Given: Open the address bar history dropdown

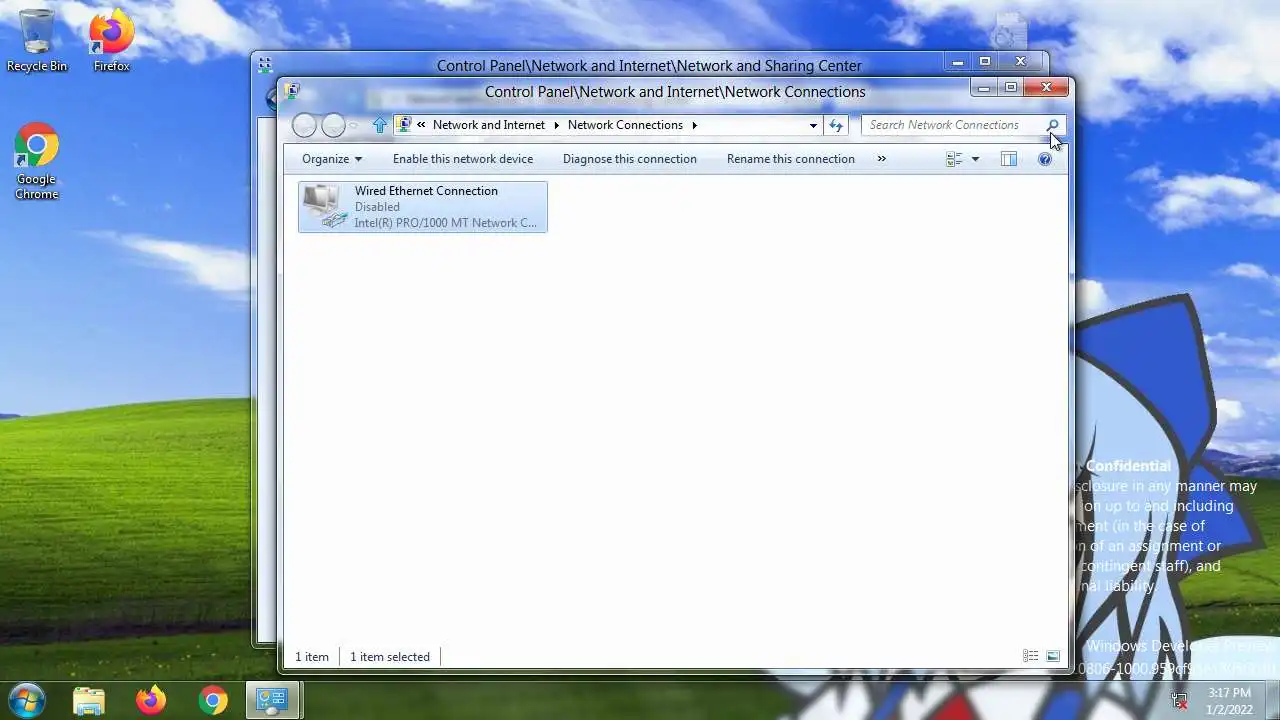Looking at the screenshot, I should [x=813, y=125].
